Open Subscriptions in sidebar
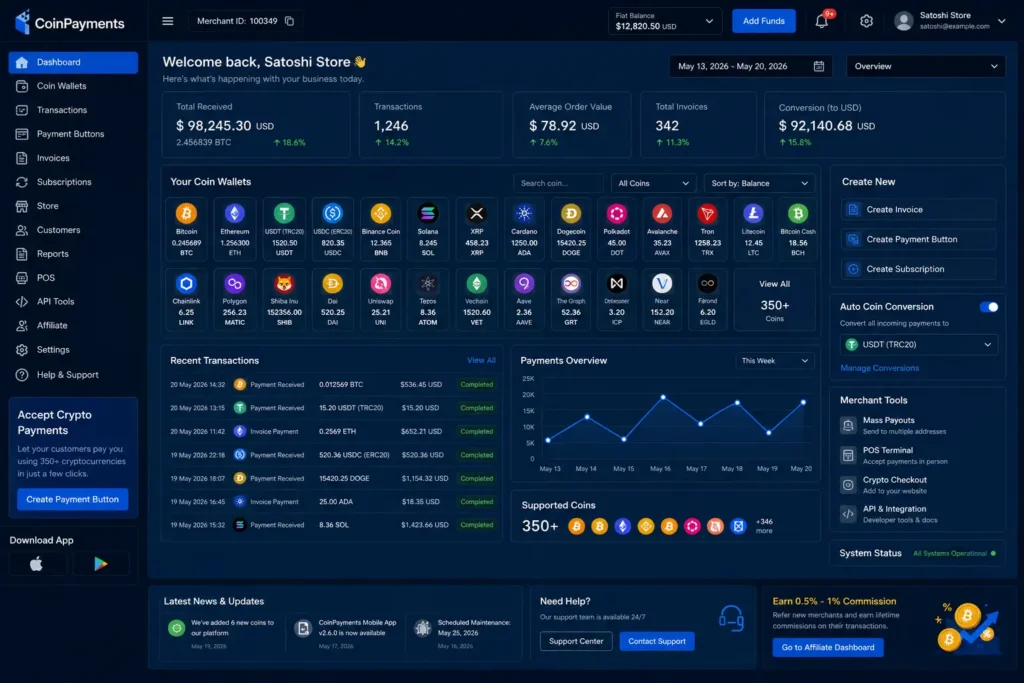The height and width of the screenshot is (683, 1024). [73, 182]
